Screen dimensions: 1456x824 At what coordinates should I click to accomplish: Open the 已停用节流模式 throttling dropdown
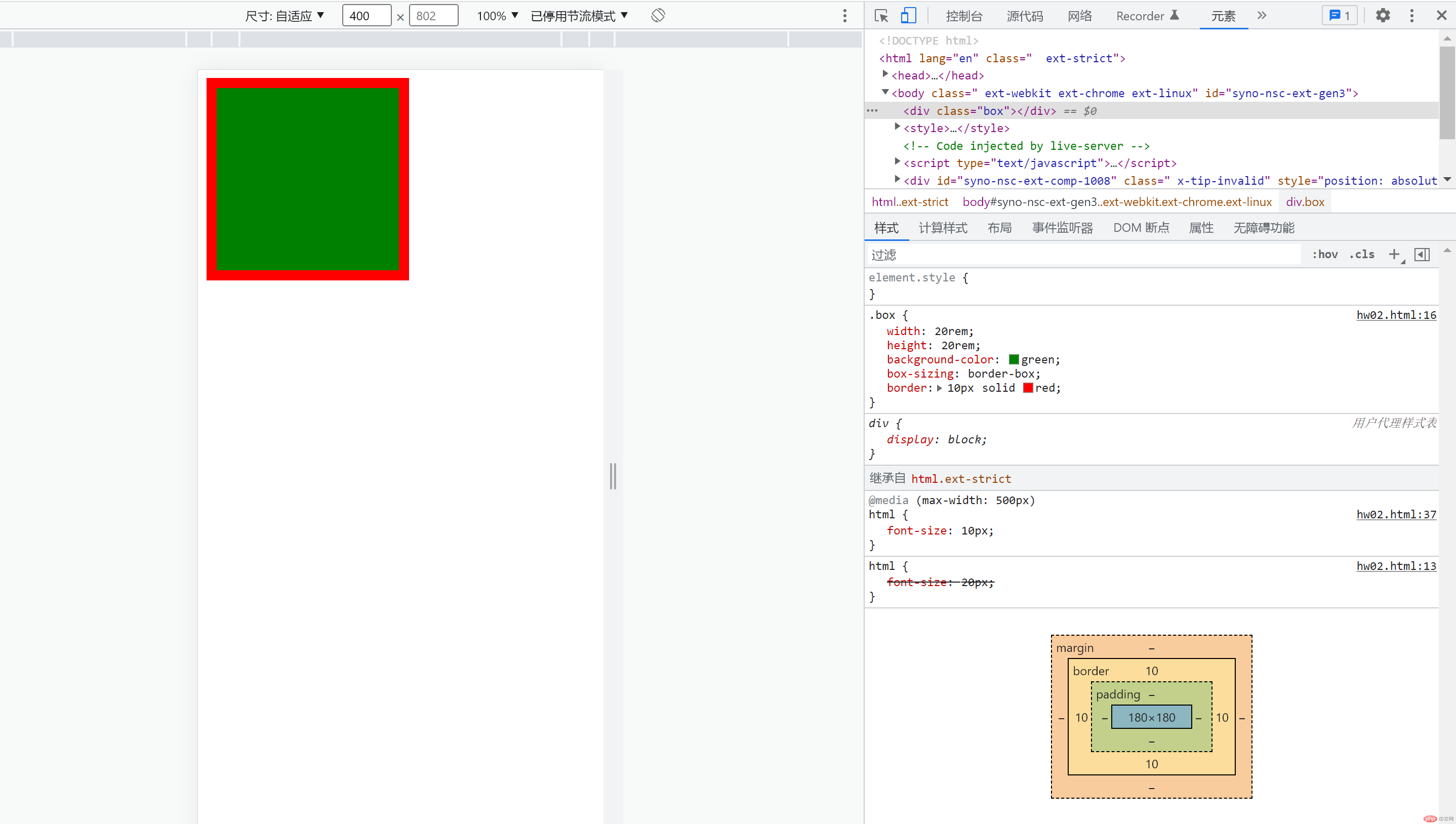coord(579,16)
